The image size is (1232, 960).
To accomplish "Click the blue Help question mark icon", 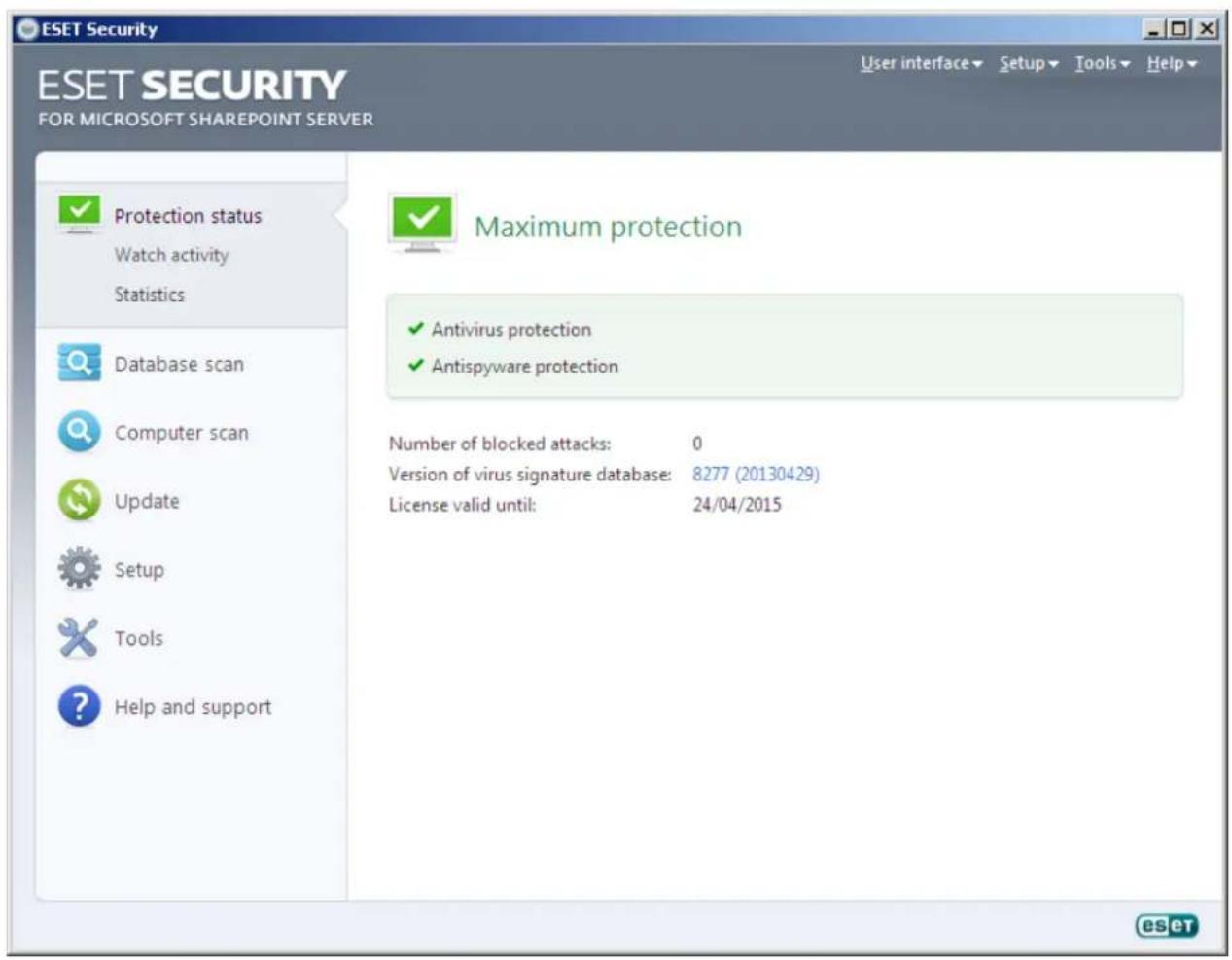I will tap(79, 706).
